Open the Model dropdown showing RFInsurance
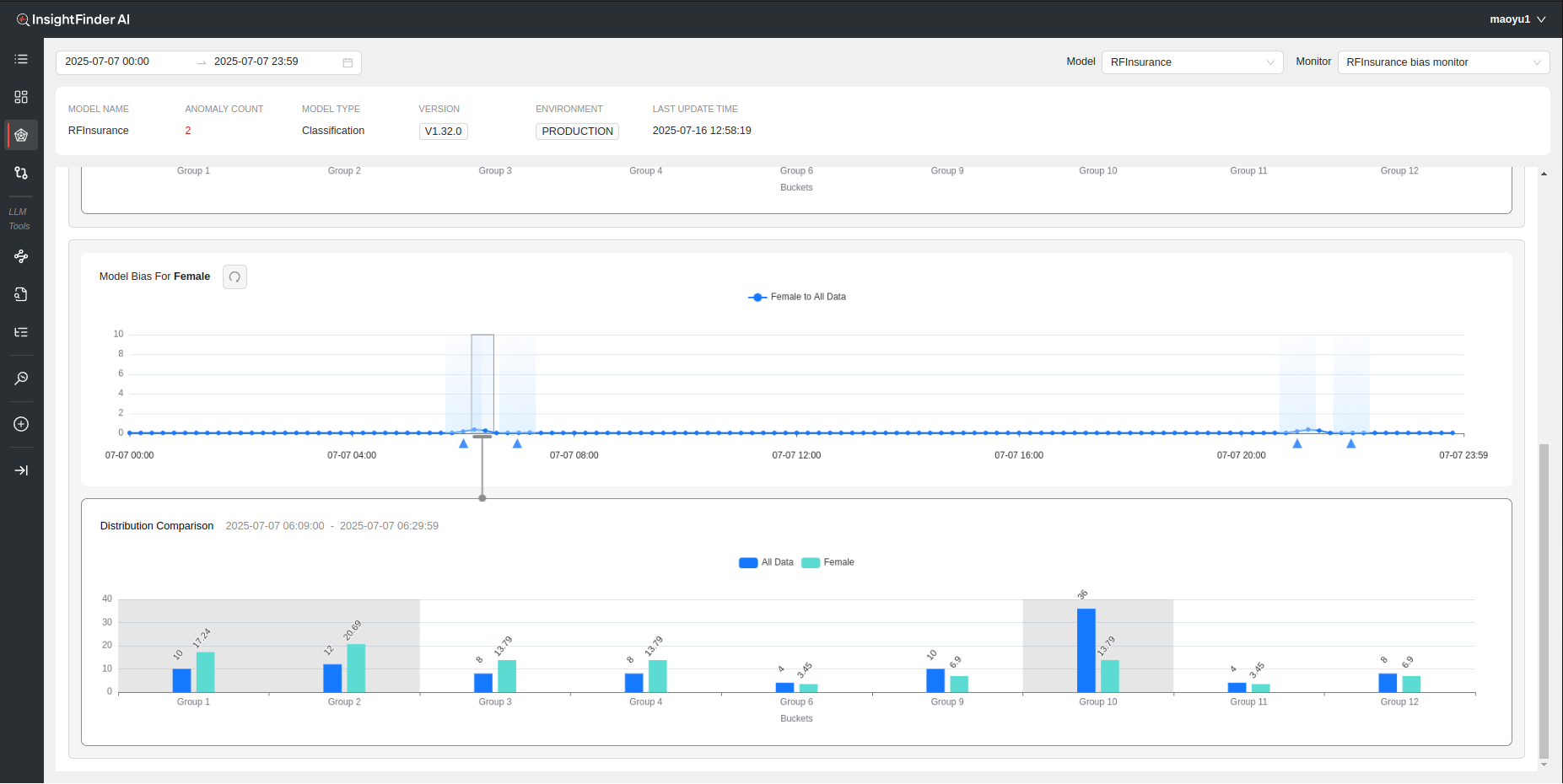1563x784 pixels. click(1191, 62)
